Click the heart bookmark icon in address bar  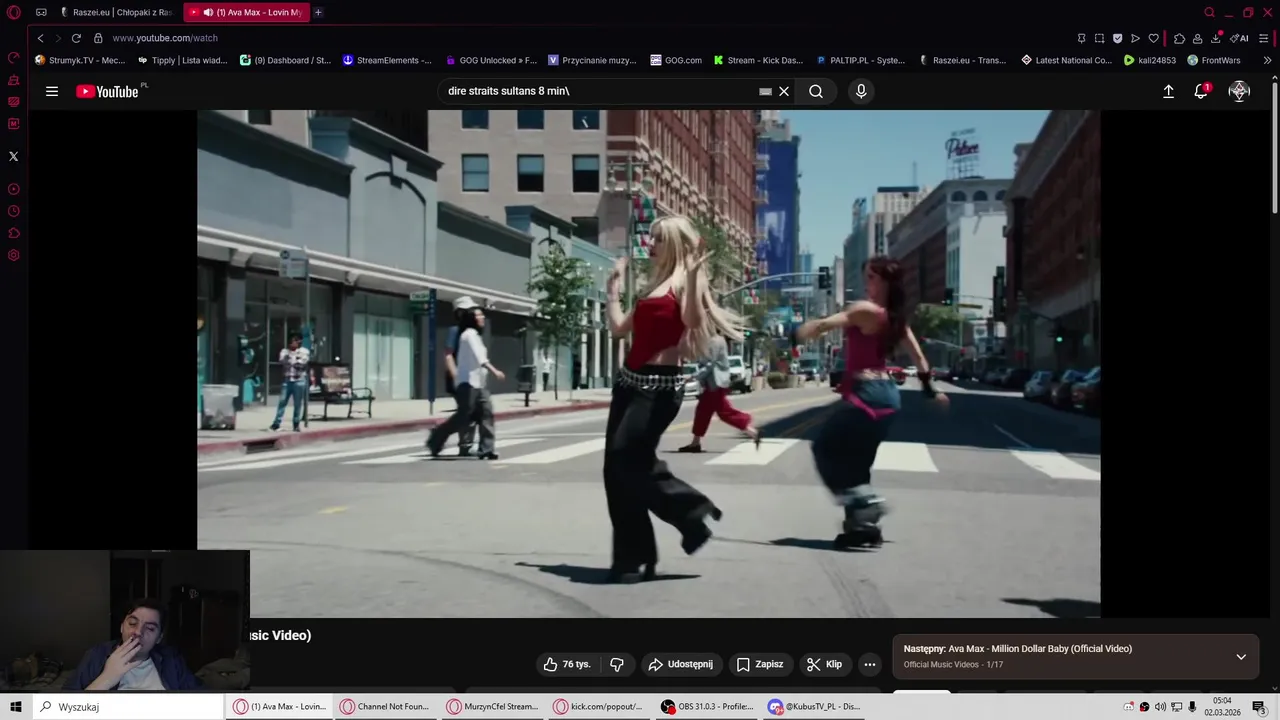[x=1153, y=38]
